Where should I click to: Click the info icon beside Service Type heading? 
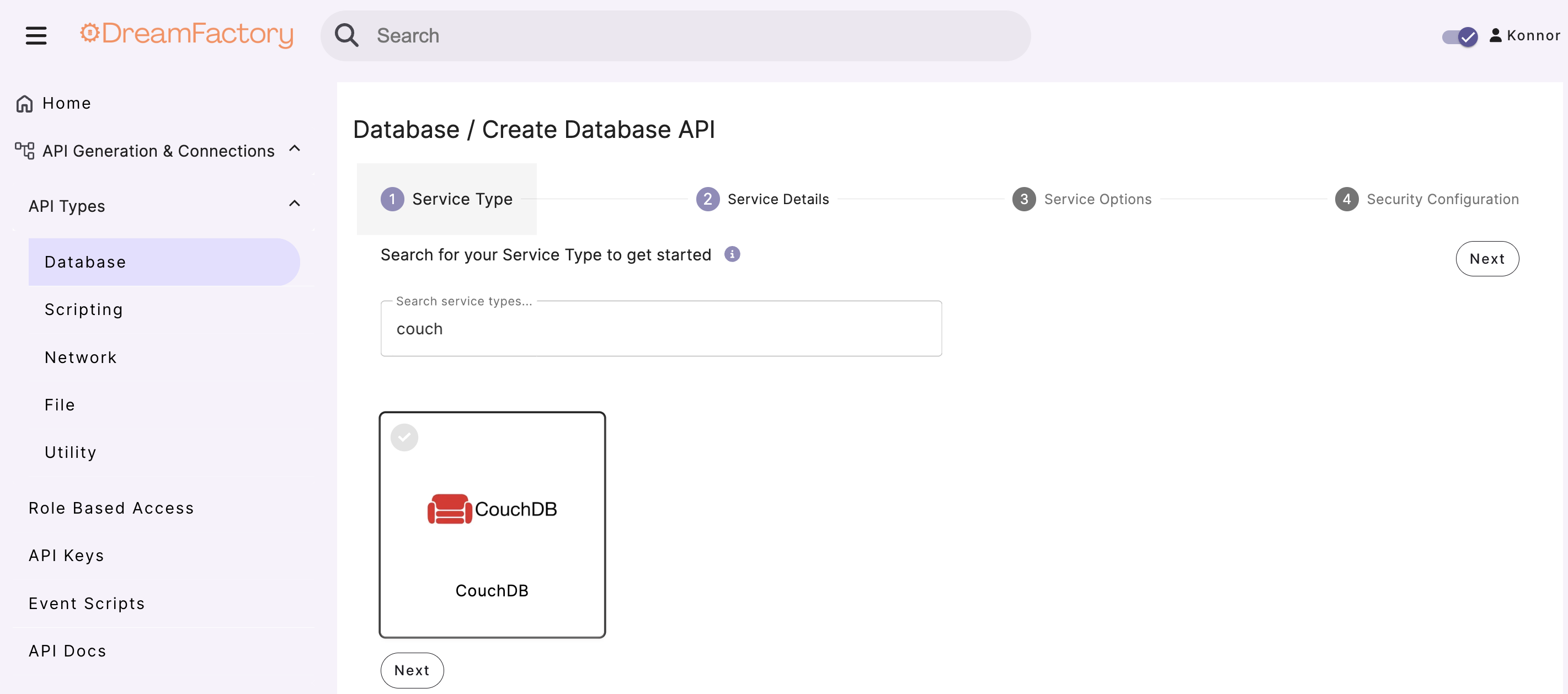(732, 254)
